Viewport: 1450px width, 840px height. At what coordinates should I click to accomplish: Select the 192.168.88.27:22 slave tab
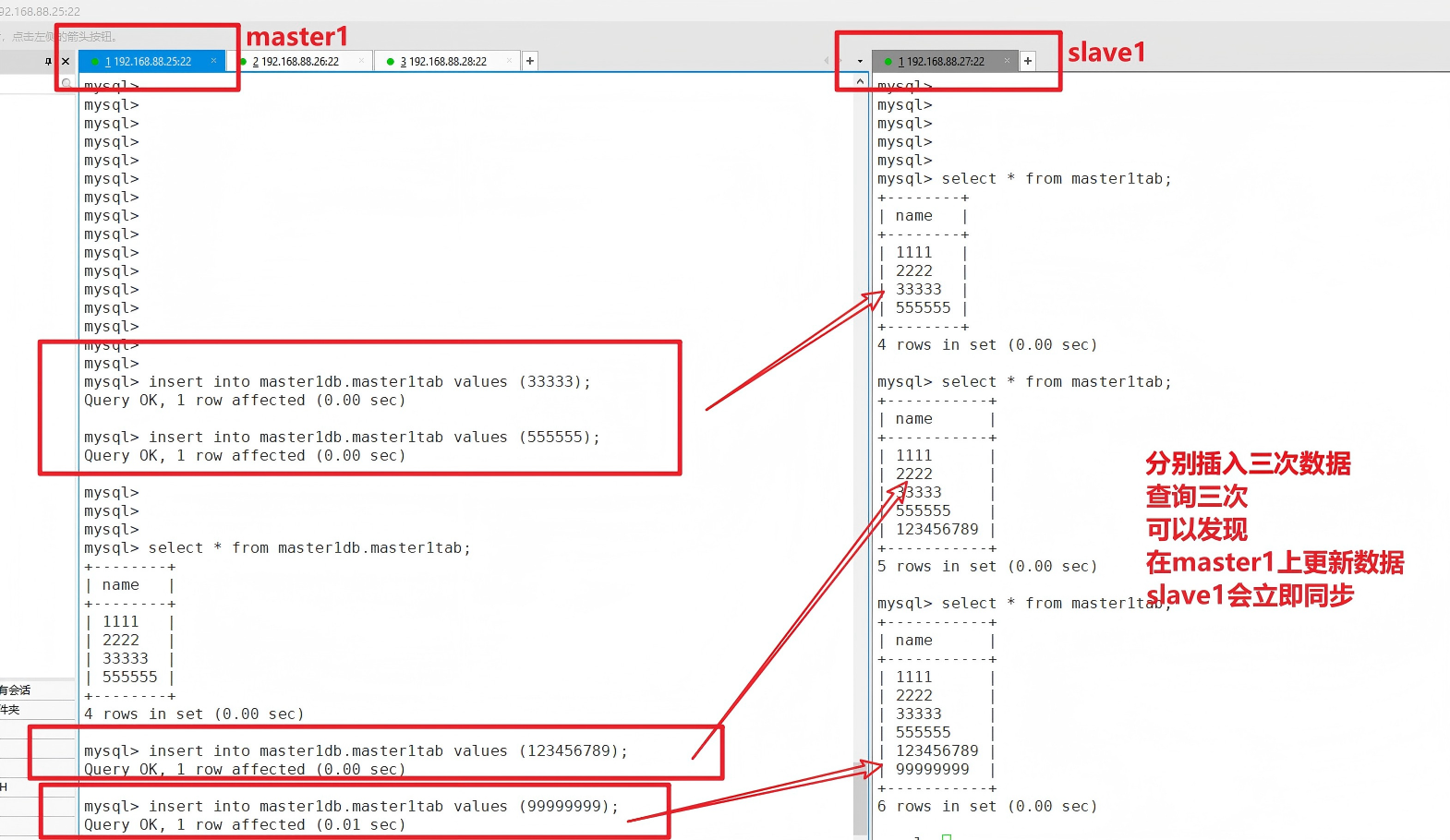tap(940, 62)
